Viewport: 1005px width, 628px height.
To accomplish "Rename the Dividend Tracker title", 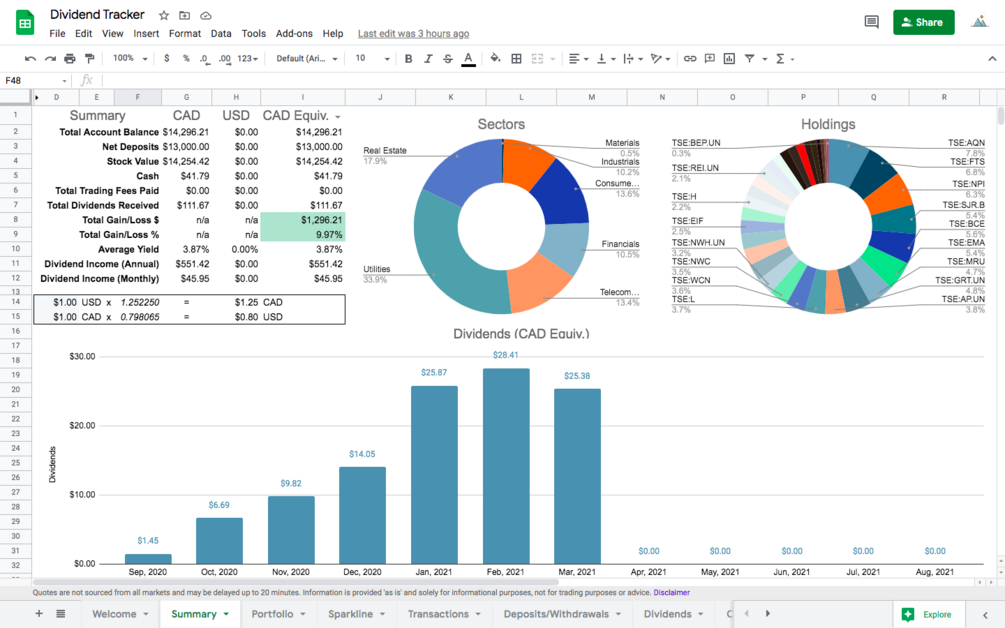I will (x=97, y=14).
